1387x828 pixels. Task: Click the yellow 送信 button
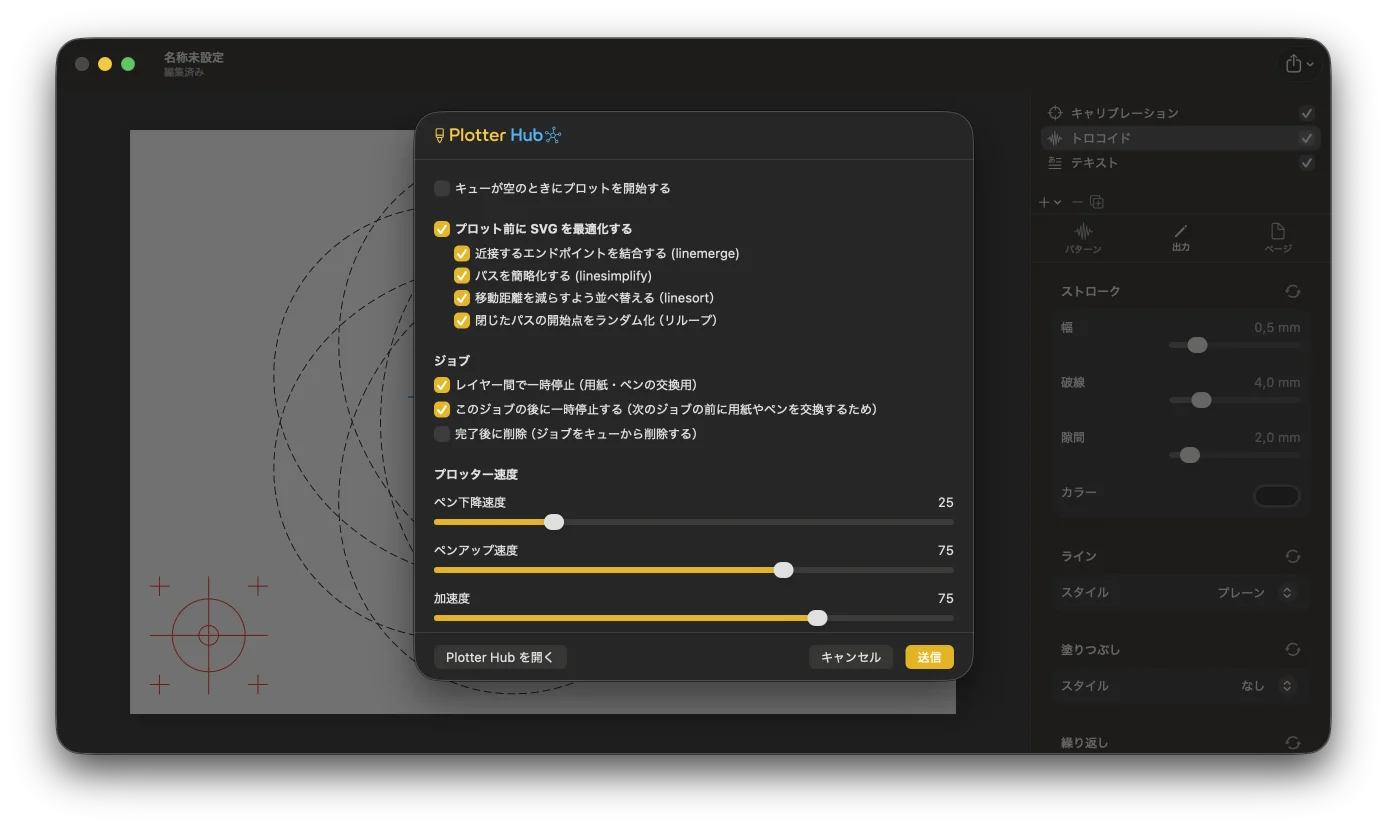click(930, 657)
